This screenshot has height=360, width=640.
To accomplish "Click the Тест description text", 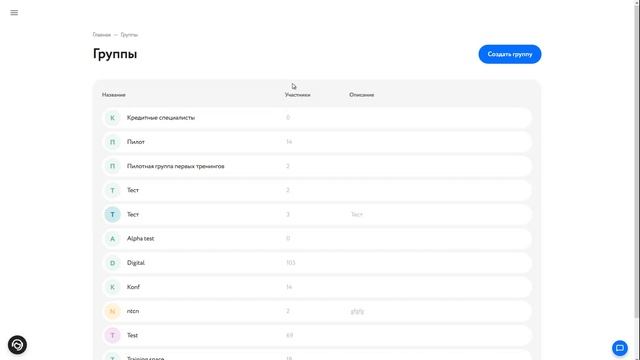I will [x=357, y=214].
